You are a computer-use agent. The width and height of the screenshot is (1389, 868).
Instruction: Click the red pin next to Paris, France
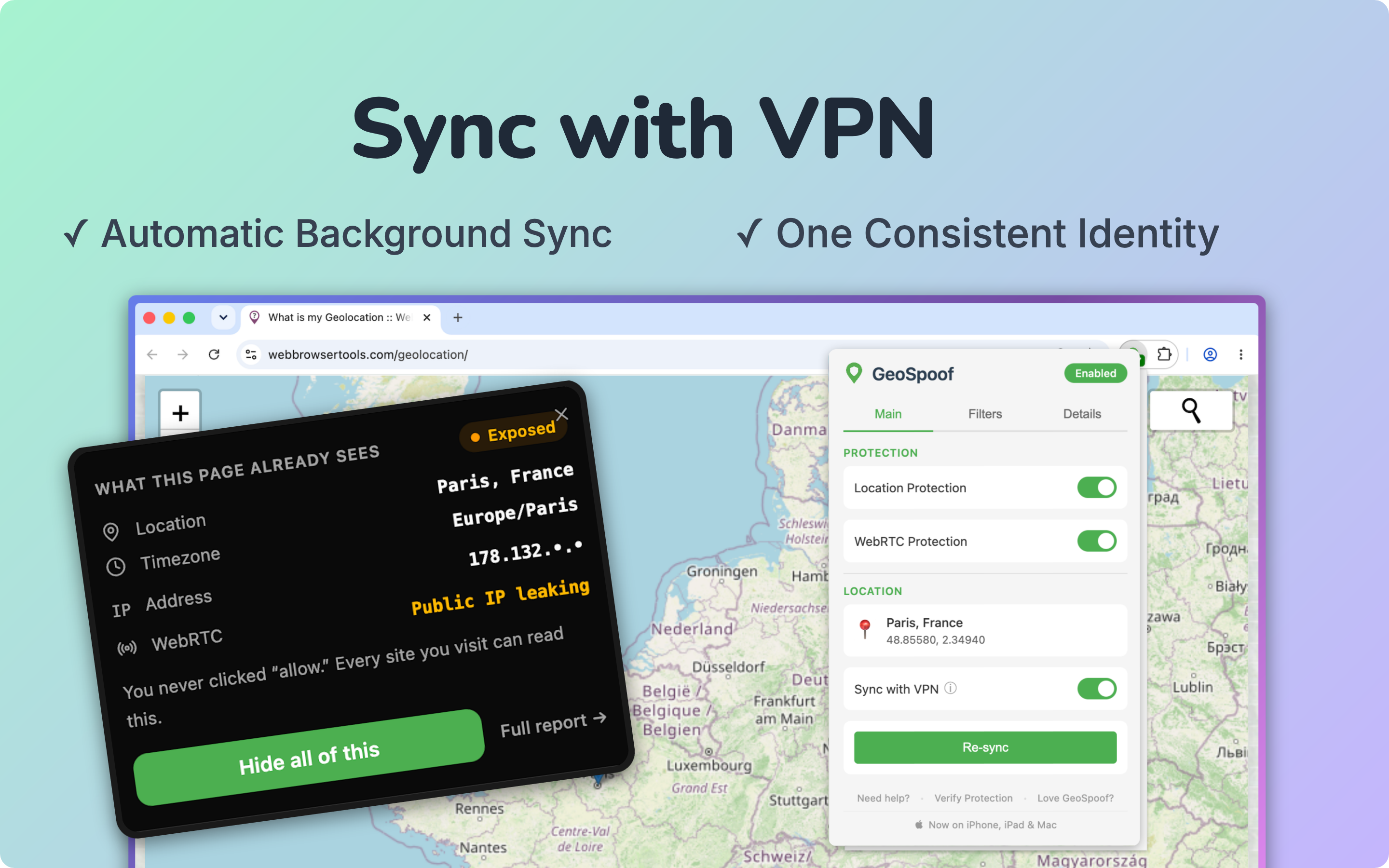(x=865, y=629)
